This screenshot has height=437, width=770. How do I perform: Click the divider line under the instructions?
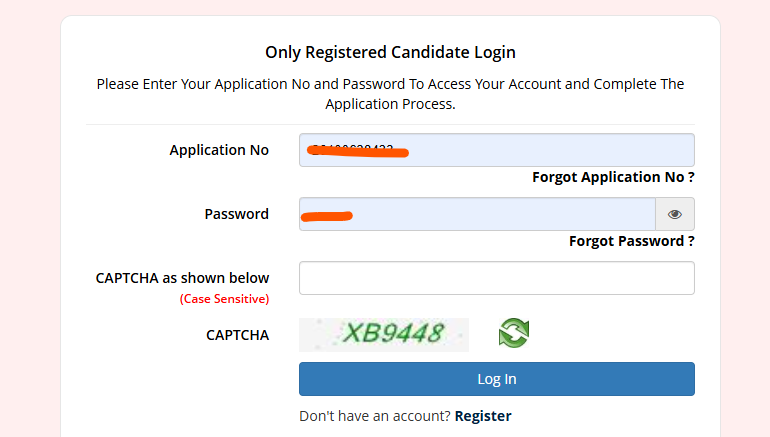(x=390, y=125)
